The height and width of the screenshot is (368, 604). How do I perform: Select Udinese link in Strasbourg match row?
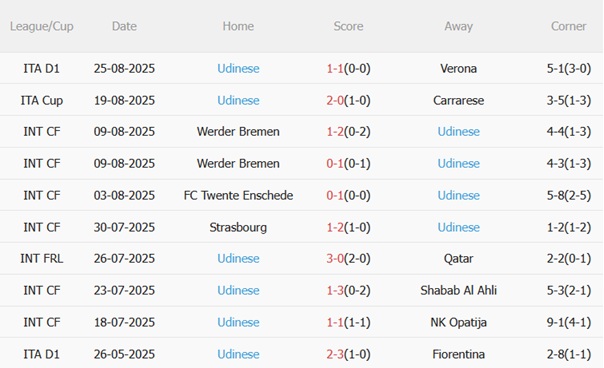(x=458, y=227)
